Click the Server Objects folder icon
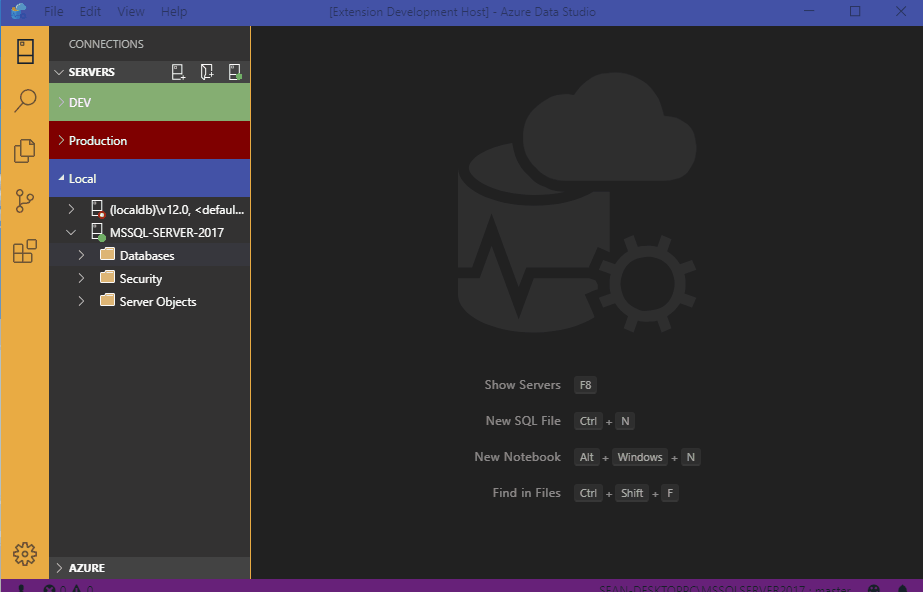Screen dimensions: 923x592 (107, 300)
